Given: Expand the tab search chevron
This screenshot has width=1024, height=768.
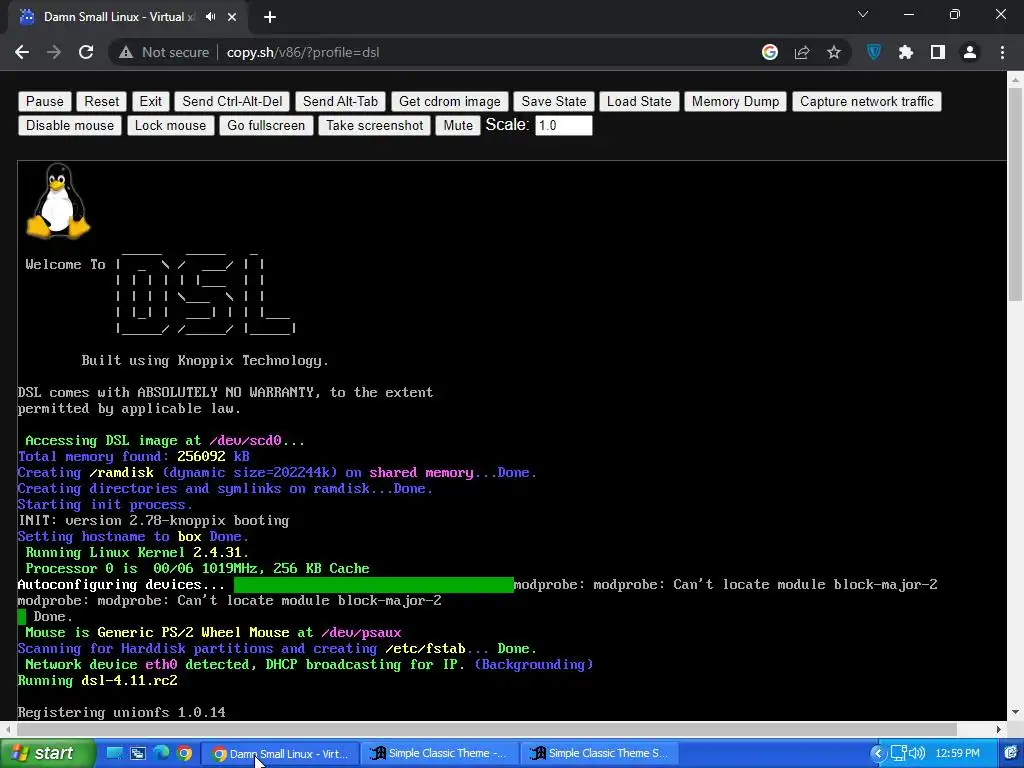Looking at the screenshot, I should [x=863, y=14].
